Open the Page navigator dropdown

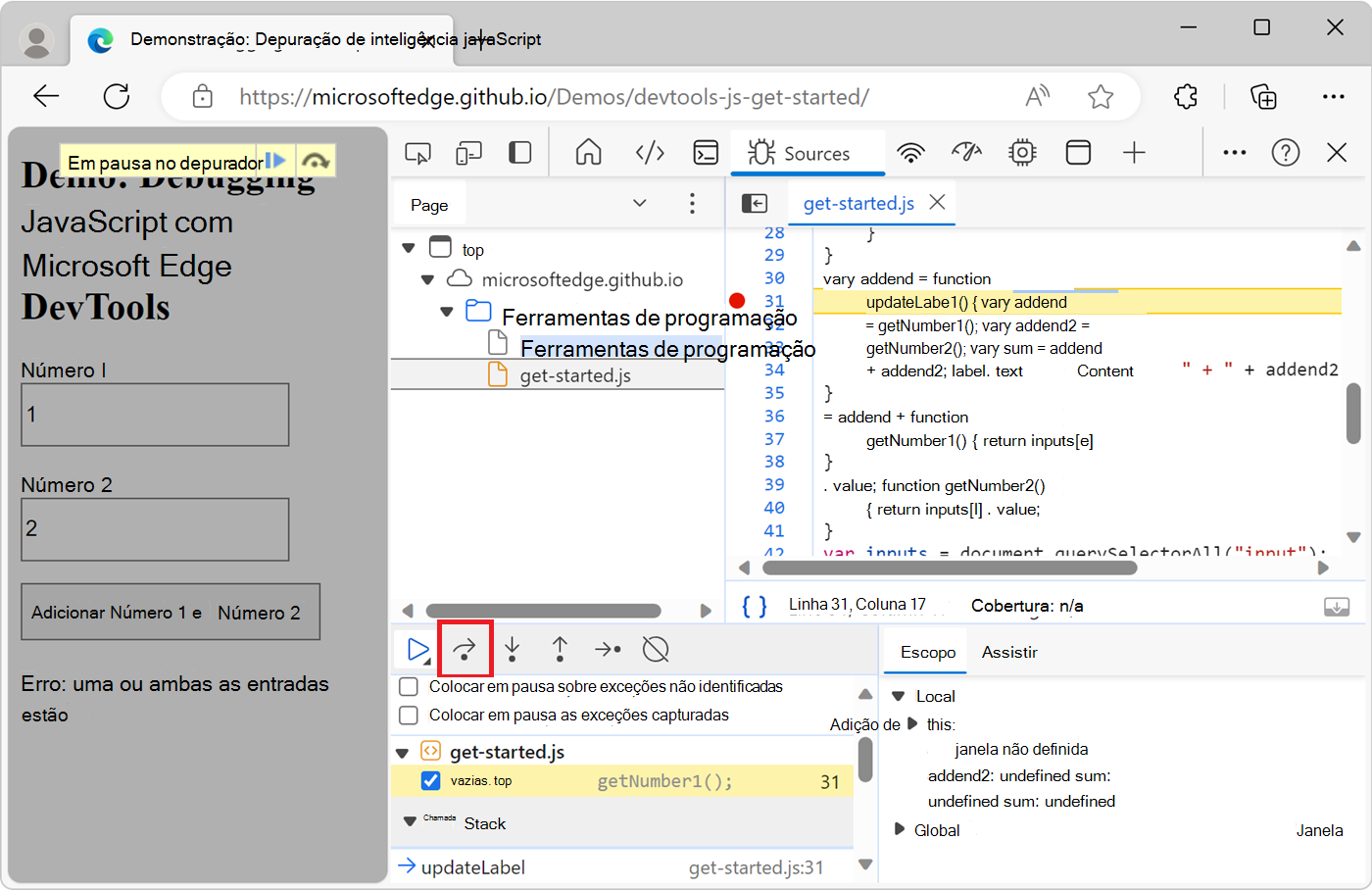[640, 204]
